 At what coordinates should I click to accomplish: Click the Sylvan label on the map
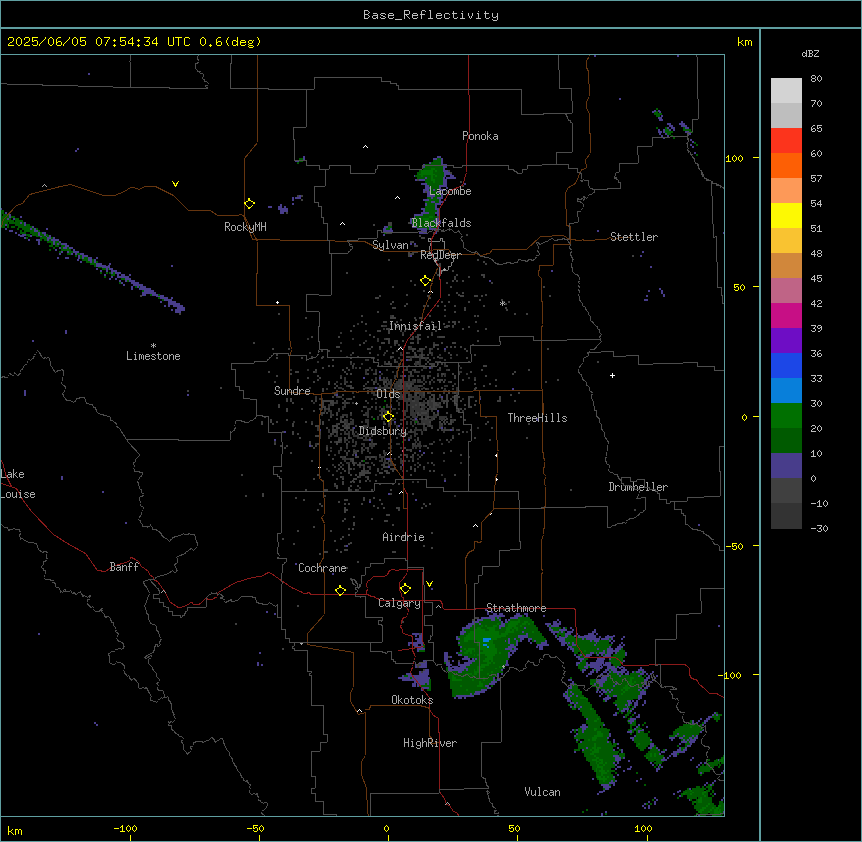390,245
